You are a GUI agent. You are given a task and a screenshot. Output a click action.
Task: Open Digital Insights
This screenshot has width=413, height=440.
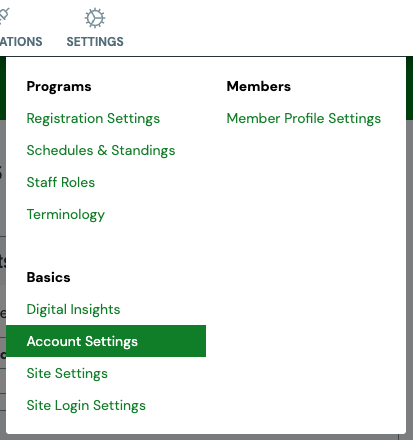pyautogui.click(x=73, y=310)
